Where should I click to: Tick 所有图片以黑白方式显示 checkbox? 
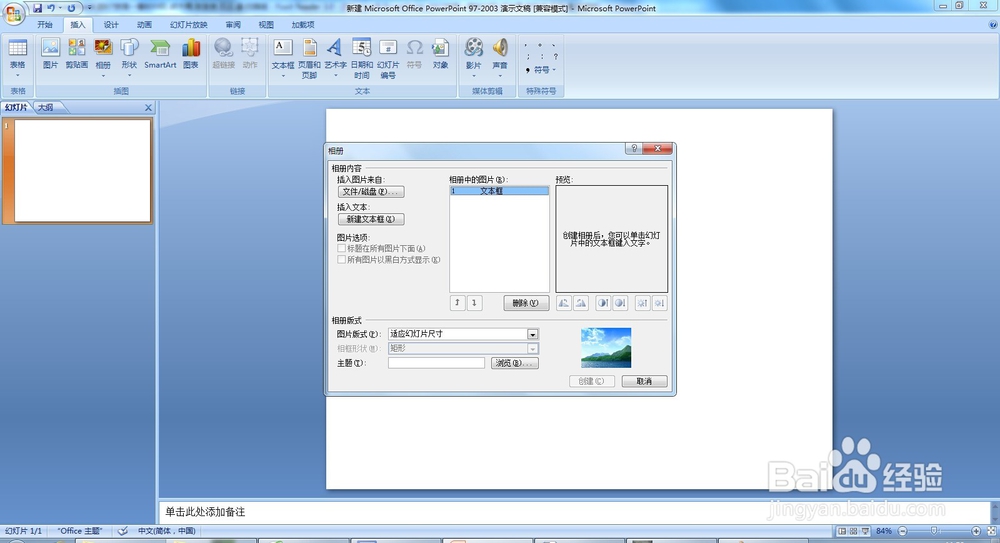[341, 260]
